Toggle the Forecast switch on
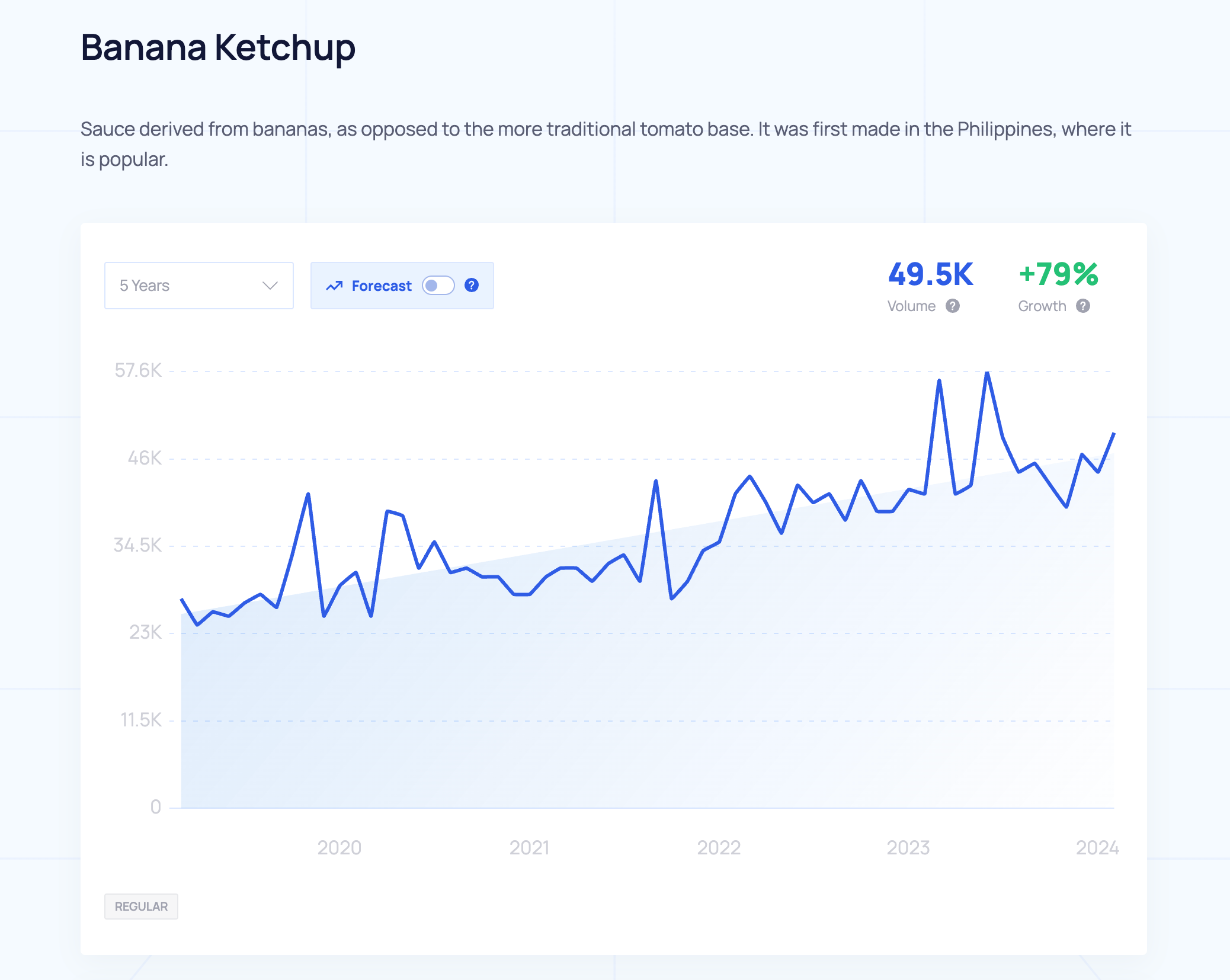The height and width of the screenshot is (980, 1230). click(438, 286)
